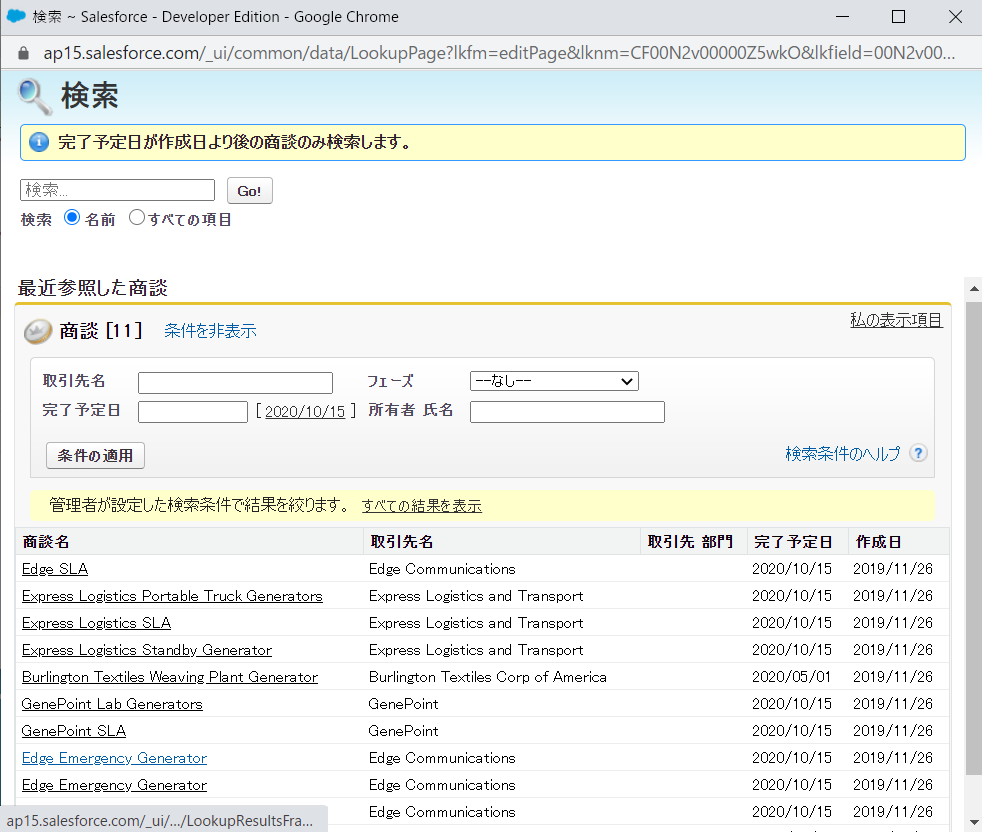Click the blue info icon in the banner
The image size is (982, 832).
(39, 142)
